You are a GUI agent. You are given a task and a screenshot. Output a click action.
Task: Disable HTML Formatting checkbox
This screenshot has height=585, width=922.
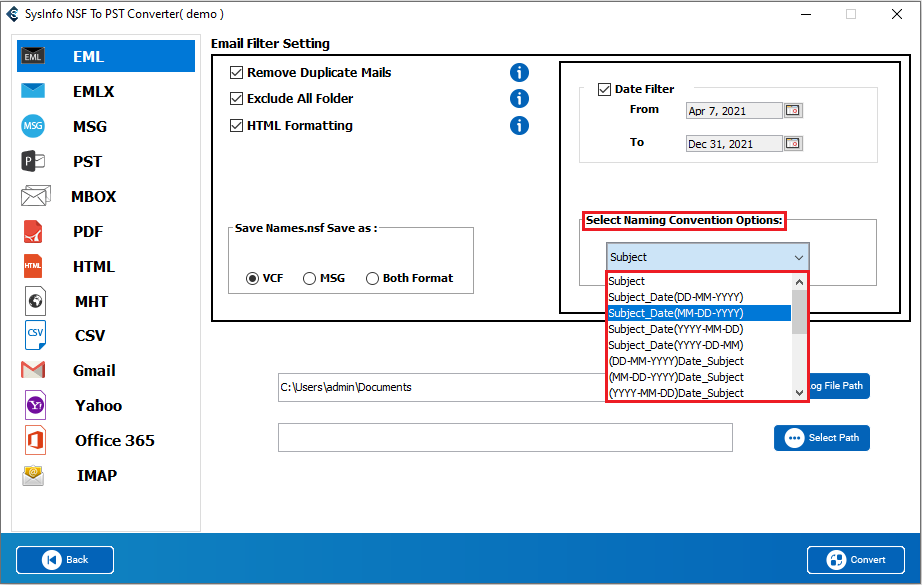[x=236, y=125]
